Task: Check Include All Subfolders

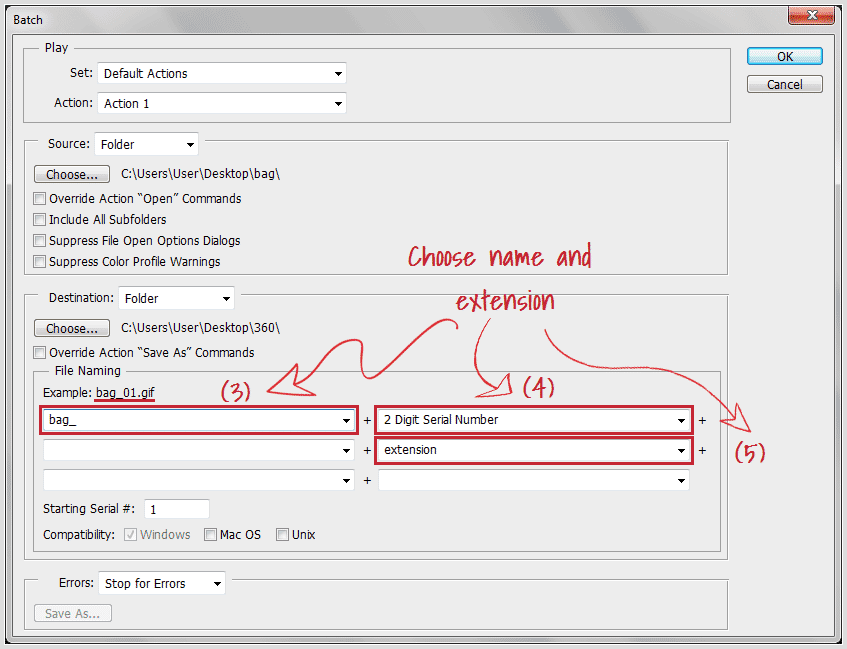Action: (x=39, y=219)
